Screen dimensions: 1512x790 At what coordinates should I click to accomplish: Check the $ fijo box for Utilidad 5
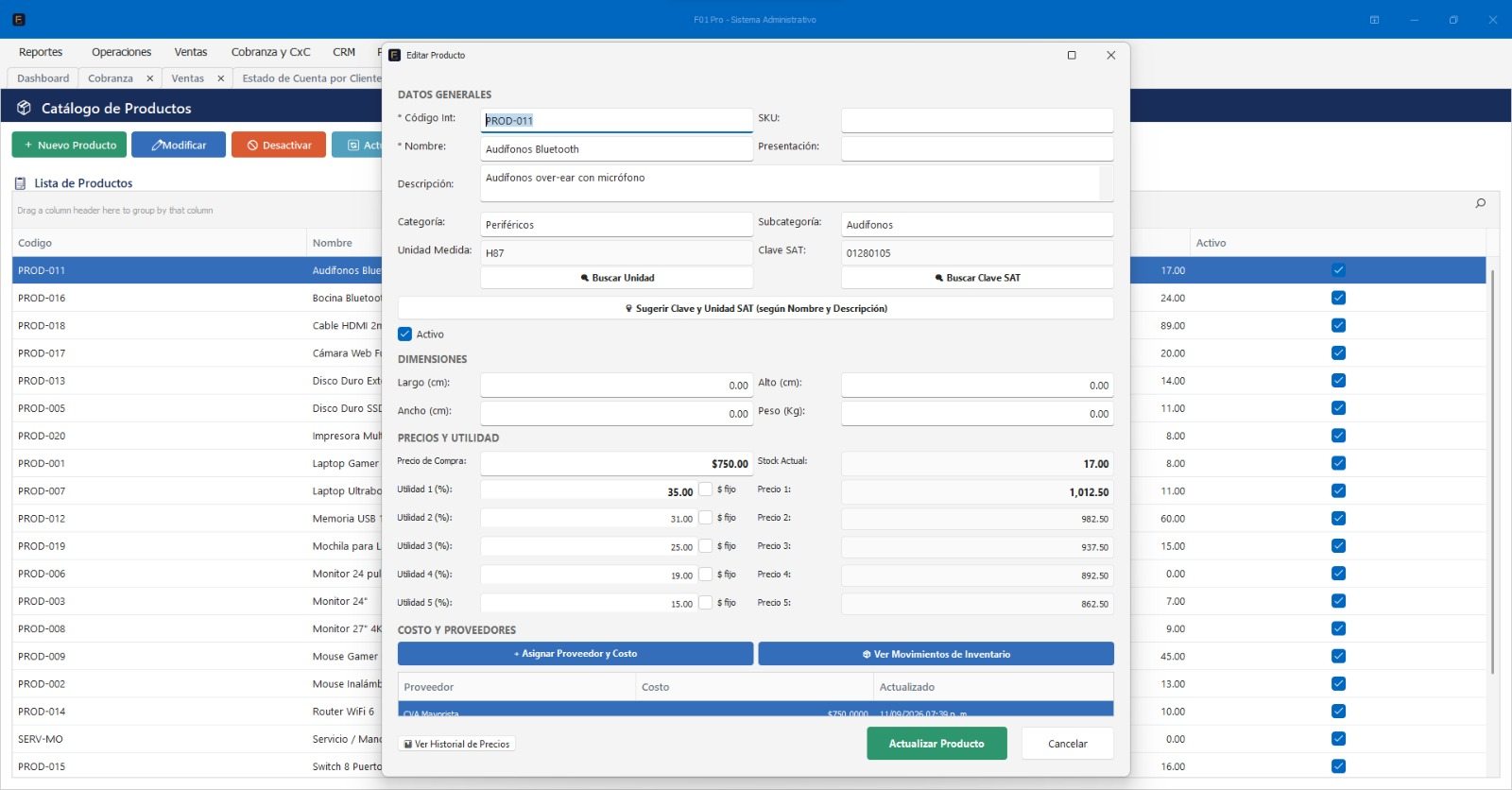(x=705, y=603)
